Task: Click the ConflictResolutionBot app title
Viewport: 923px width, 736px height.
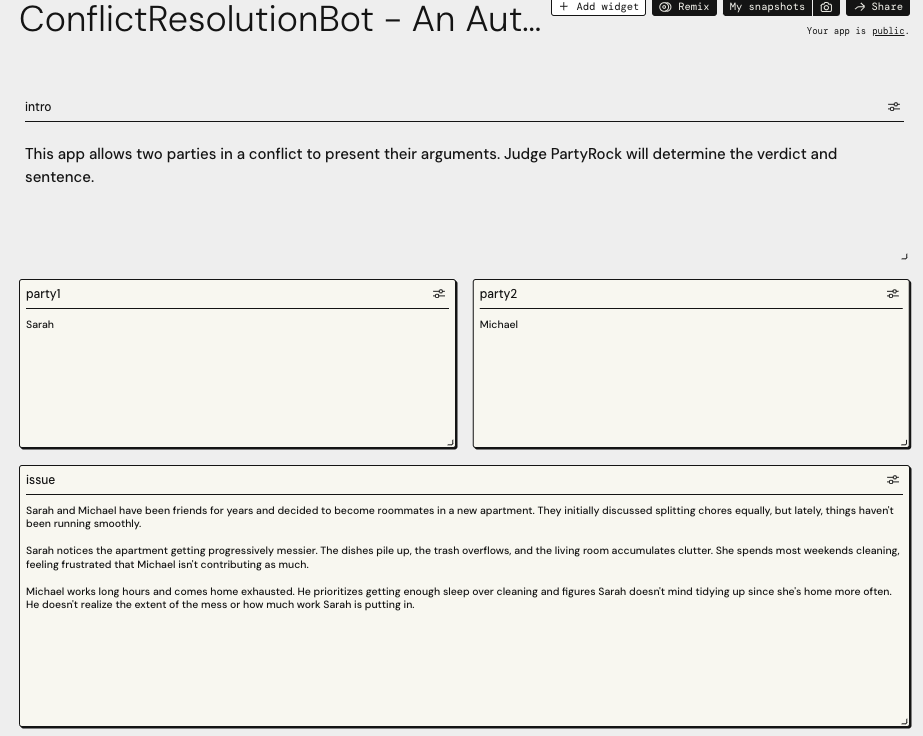Action: tap(280, 19)
